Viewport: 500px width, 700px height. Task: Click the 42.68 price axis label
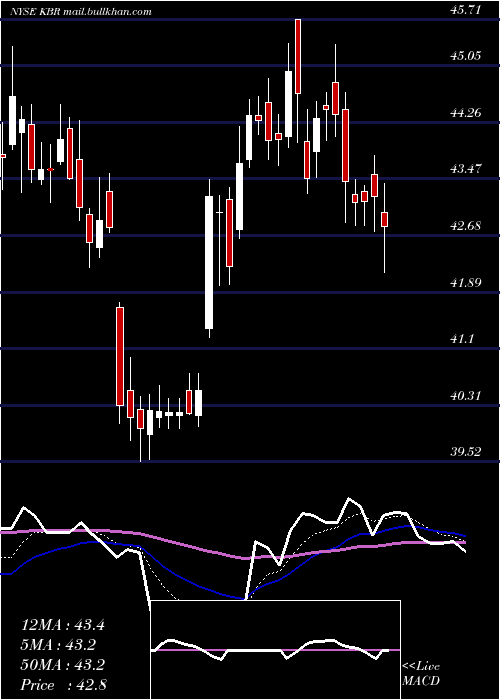click(x=466, y=225)
